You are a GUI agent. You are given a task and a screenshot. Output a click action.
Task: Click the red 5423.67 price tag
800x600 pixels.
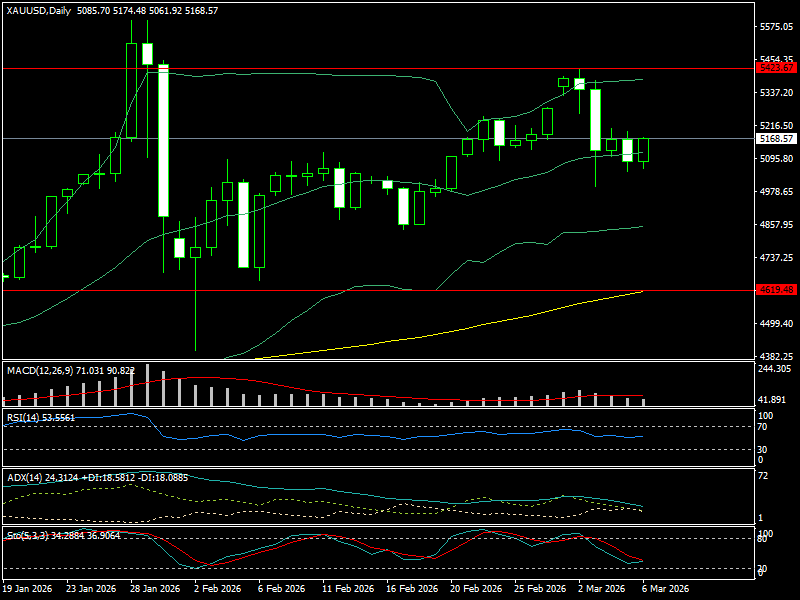(777, 68)
